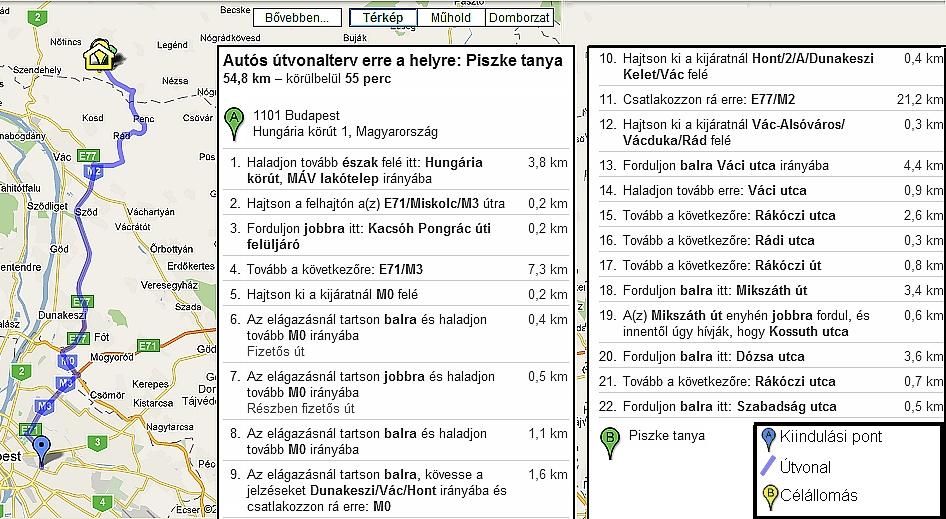Open the Bővebben... button
Viewport: 946px width, 519px height.
pos(297,18)
